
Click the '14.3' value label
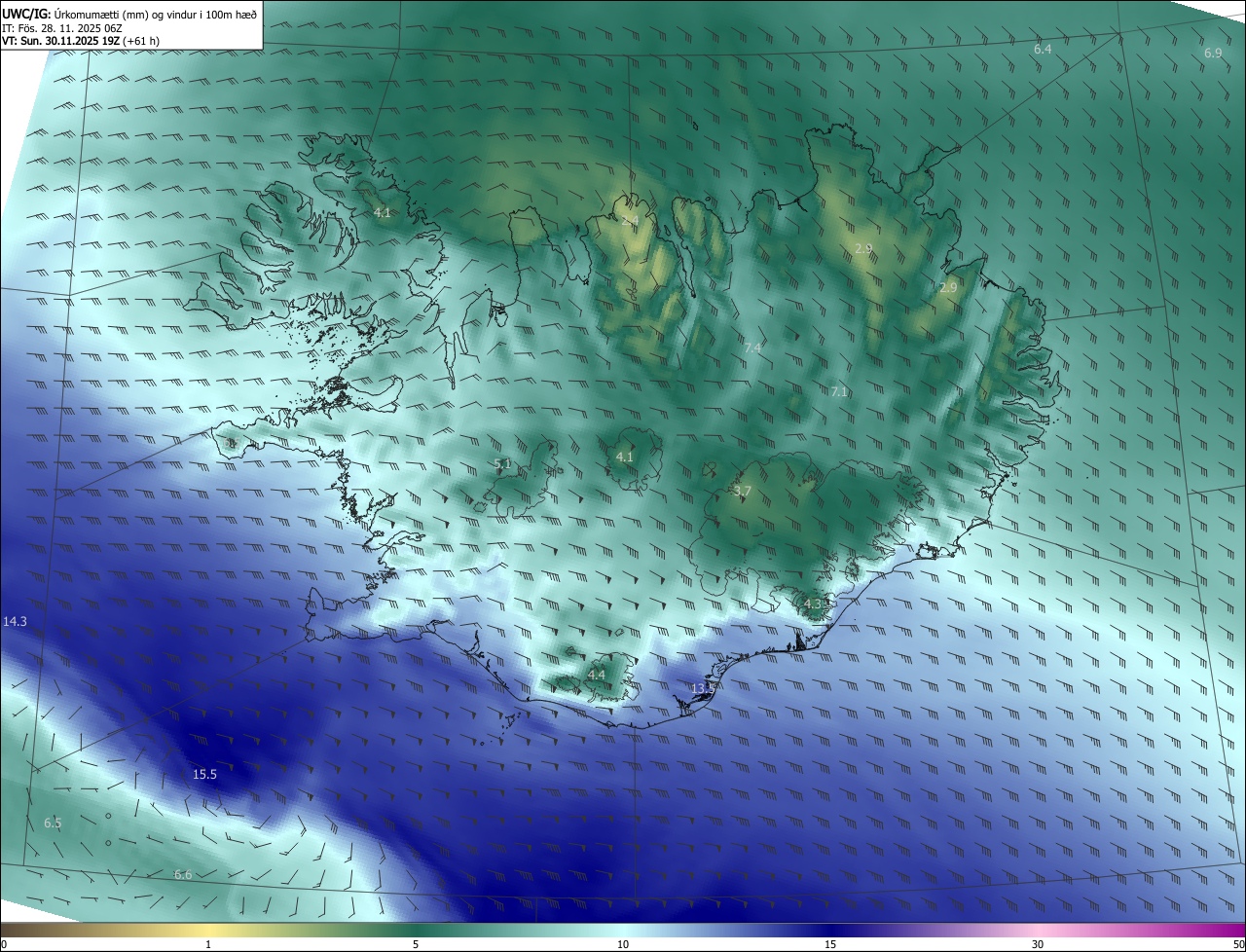pyautogui.click(x=15, y=621)
